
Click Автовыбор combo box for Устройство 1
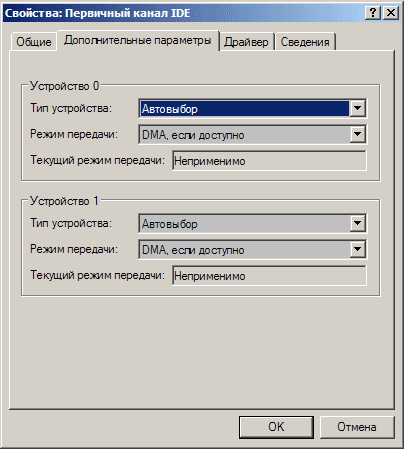252,223
